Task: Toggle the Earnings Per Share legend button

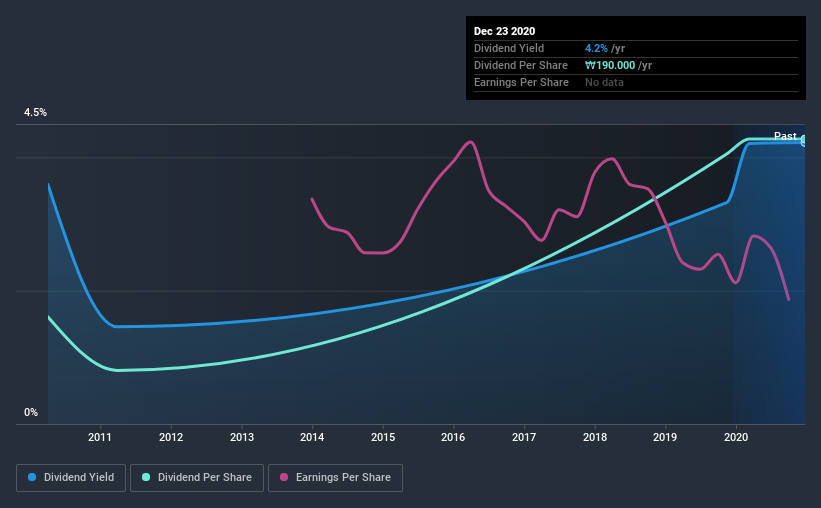Action: pyautogui.click(x=335, y=478)
